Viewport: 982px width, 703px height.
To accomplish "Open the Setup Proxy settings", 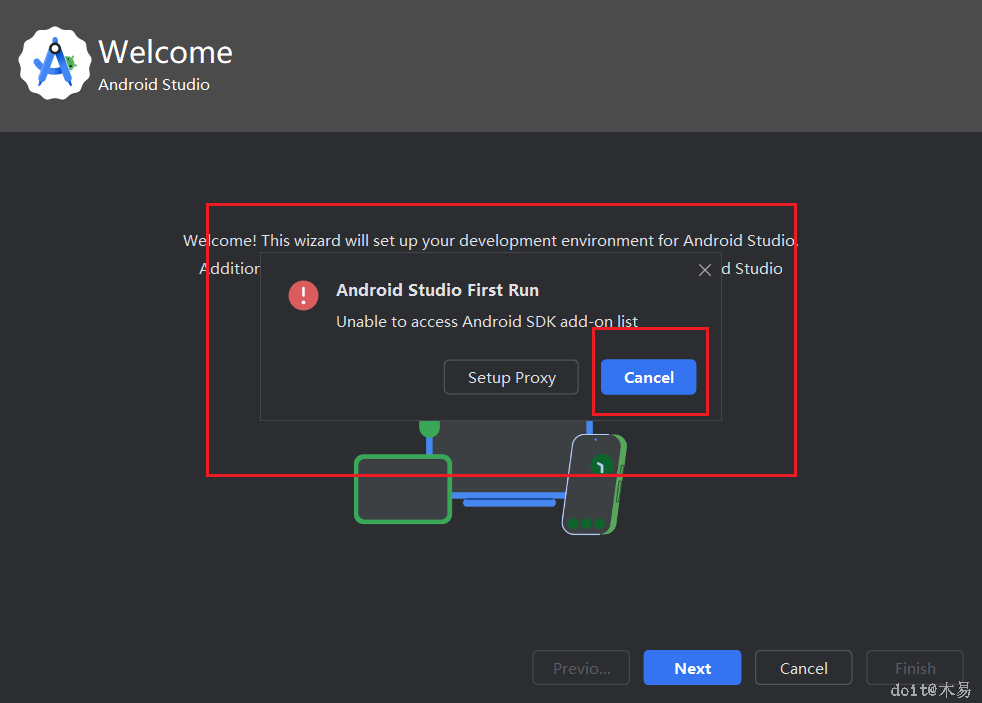I will [x=511, y=377].
